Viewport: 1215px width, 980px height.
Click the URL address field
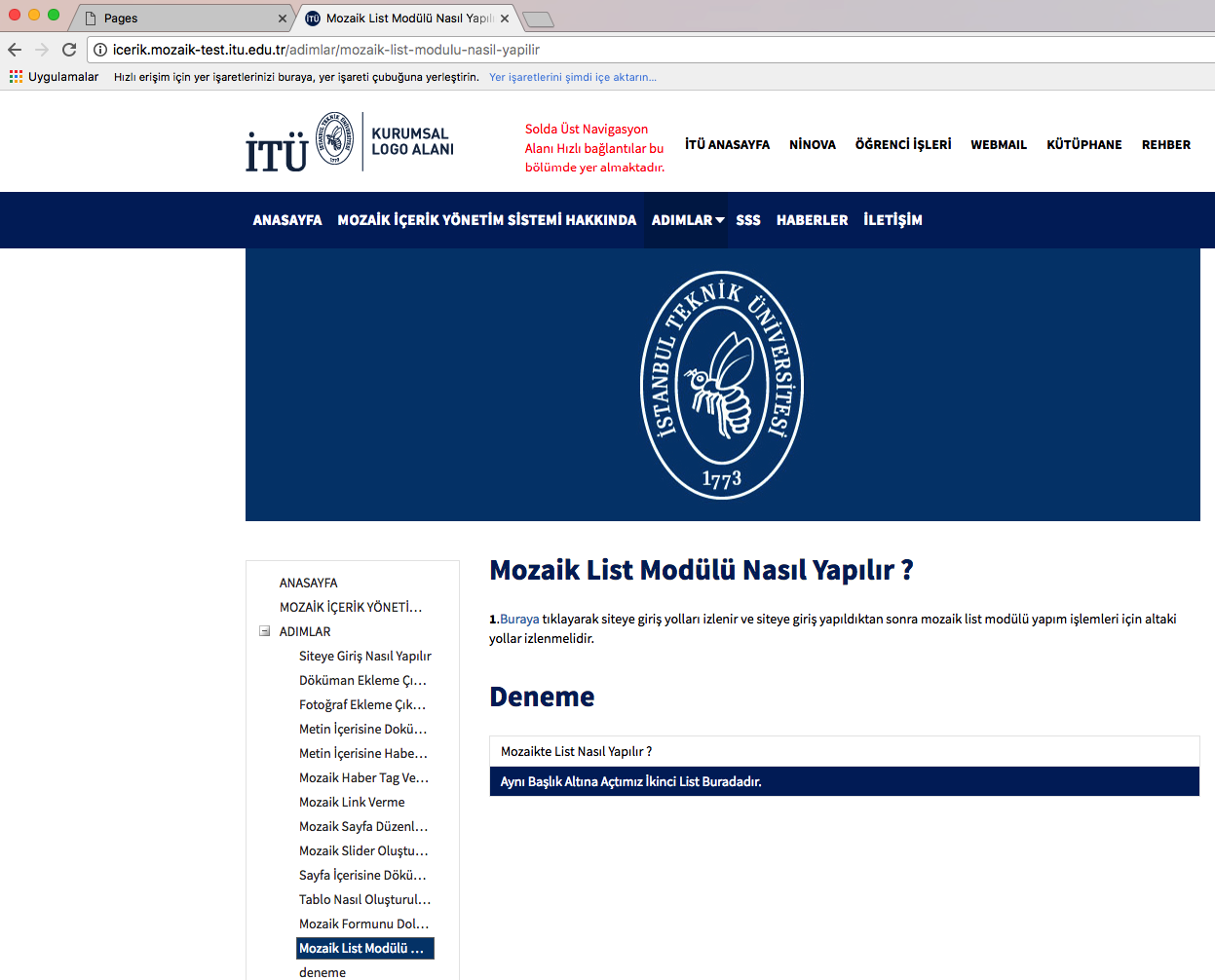(x=651, y=50)
